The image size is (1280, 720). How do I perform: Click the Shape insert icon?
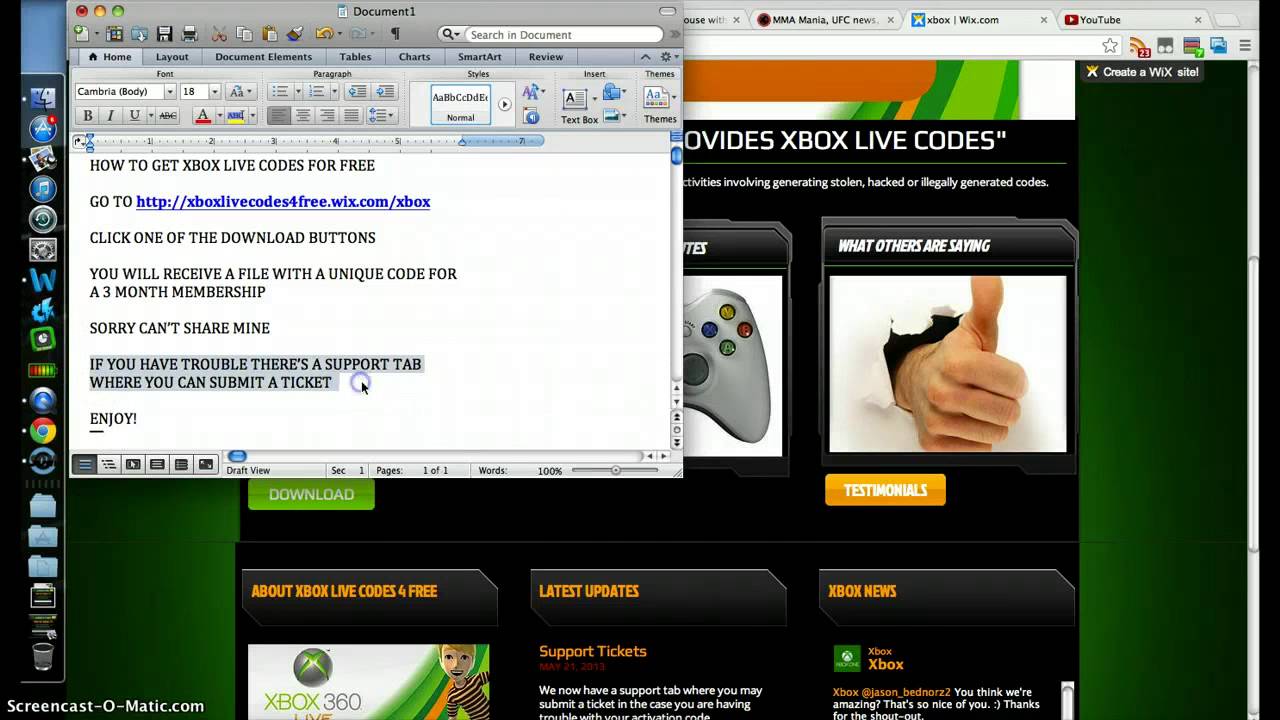pos(612,92)
